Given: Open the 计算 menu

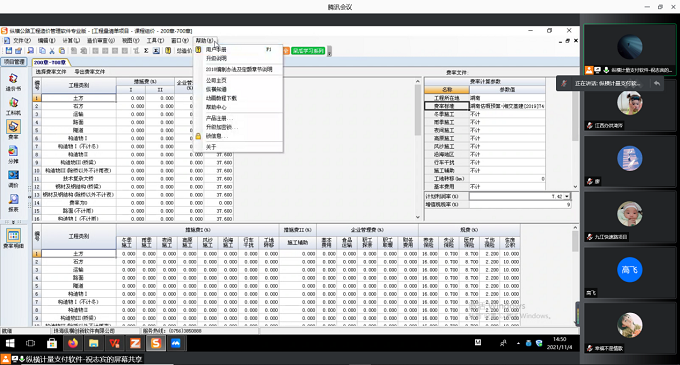Looking at the screenshot, I should pyautogui.click(x=71, y=40).
